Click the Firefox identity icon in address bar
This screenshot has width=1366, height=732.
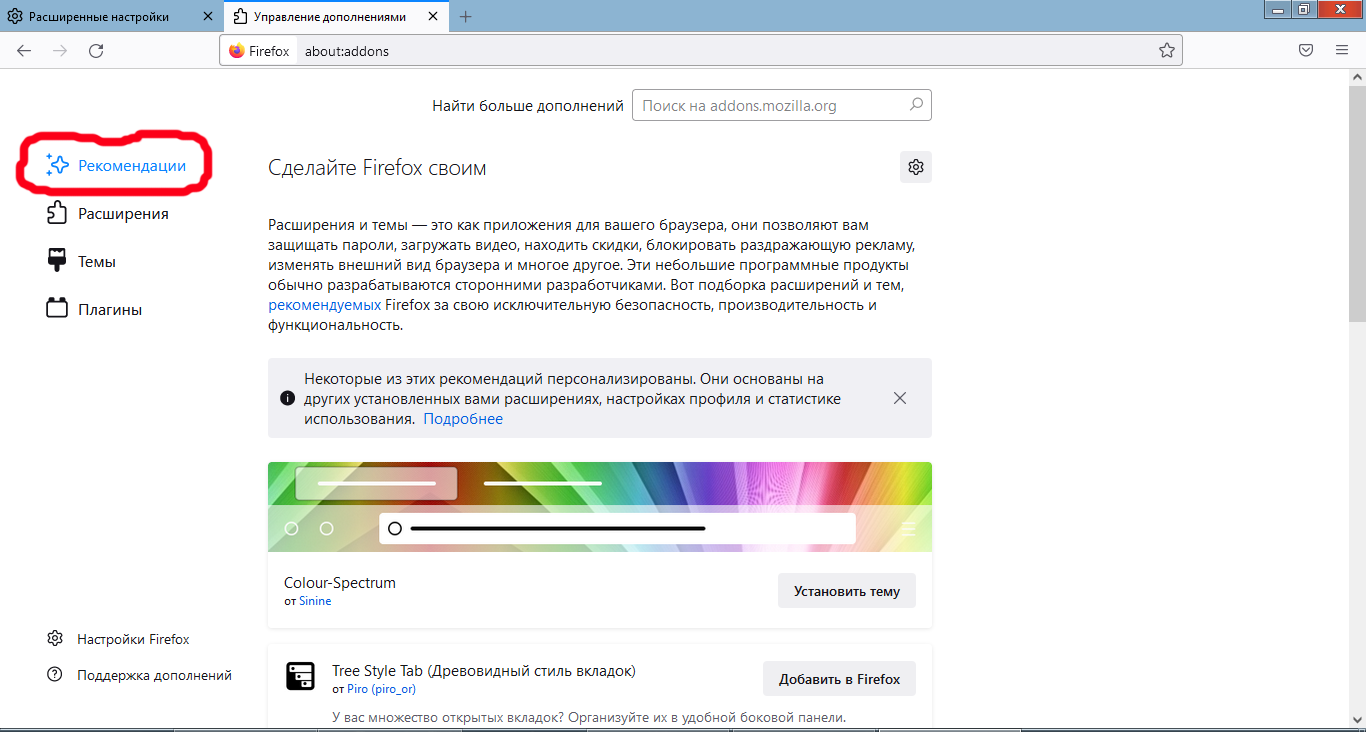point(259,51)
